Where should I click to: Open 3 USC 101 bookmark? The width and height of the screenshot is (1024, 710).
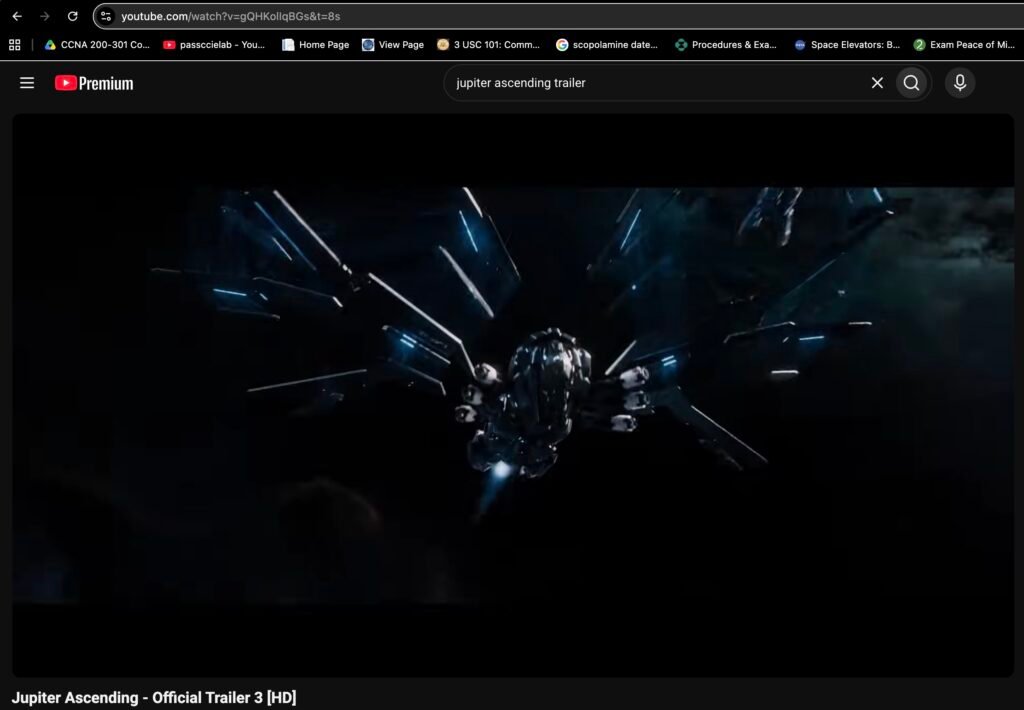point(488,44)
